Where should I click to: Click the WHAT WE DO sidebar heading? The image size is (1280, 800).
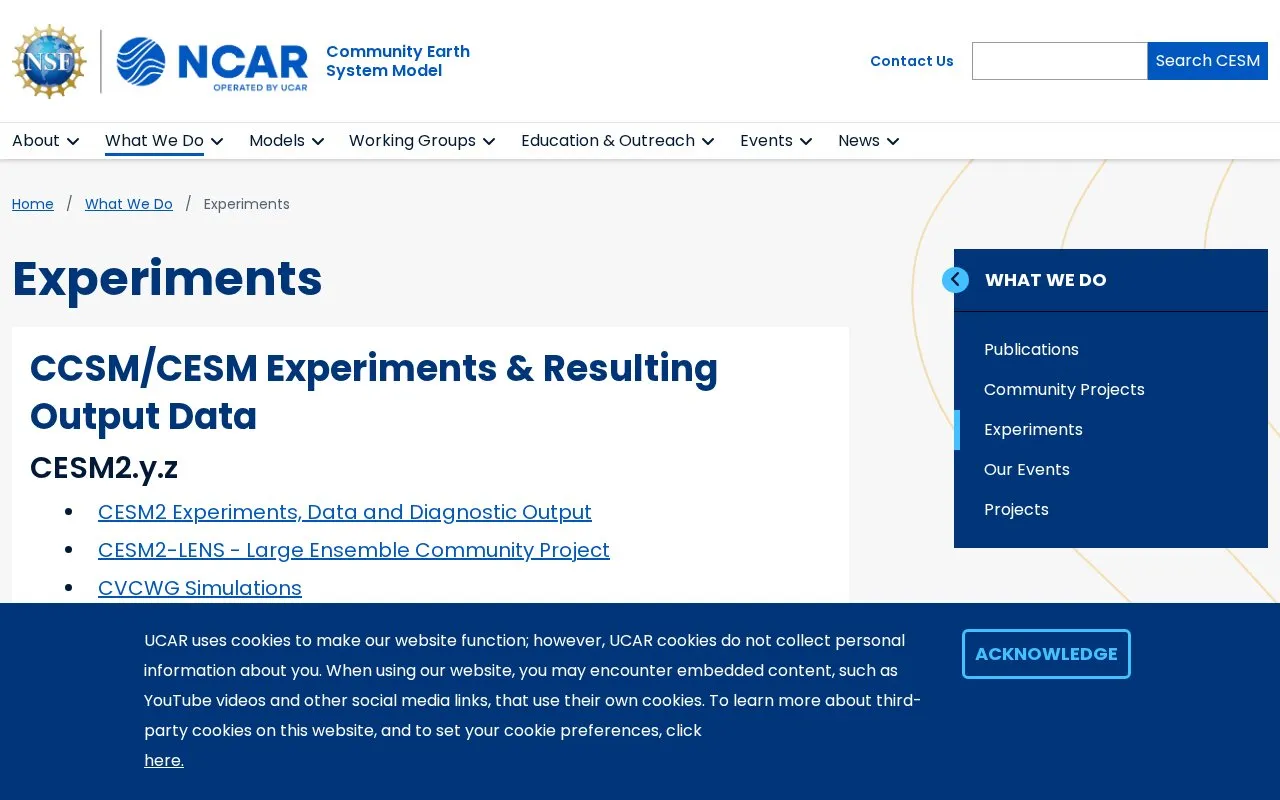(x=1046, y=280)
